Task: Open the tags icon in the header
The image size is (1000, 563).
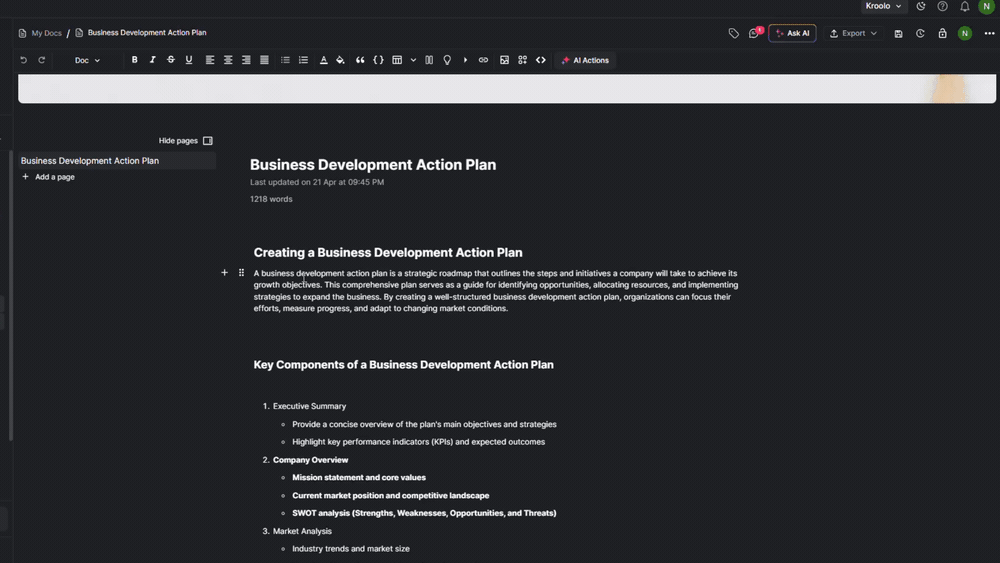Action: [x=733, y=33]
